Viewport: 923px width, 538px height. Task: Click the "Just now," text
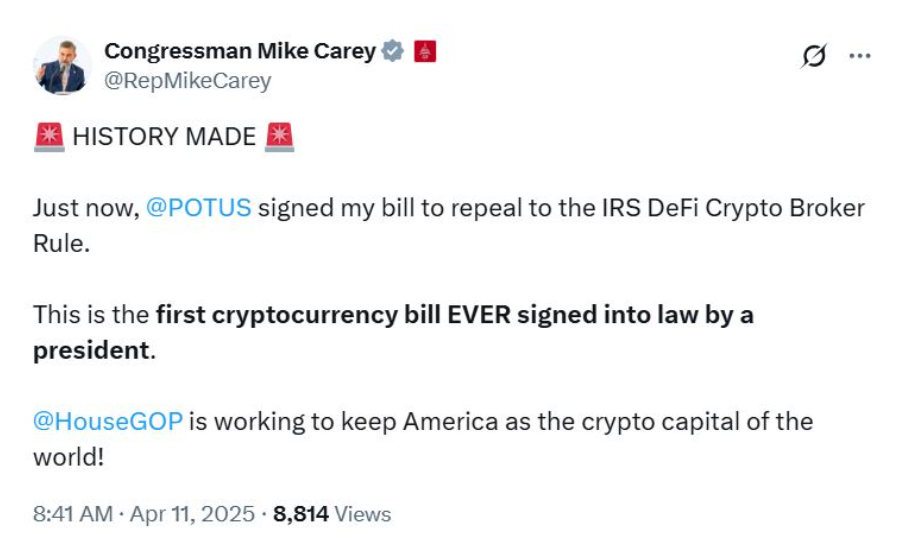(85, 208)
